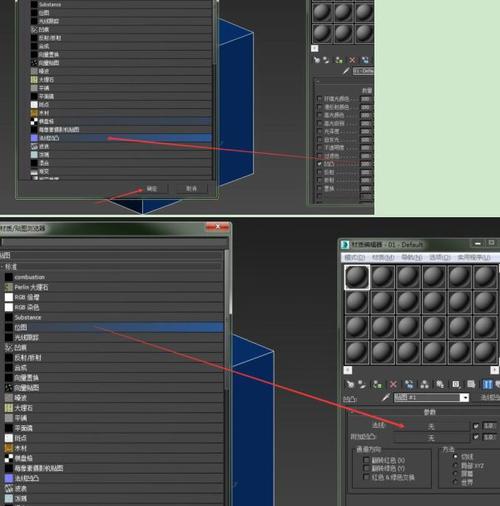This screenshot has height=506, width=500.
Task: Check 翻转绿色 (Y) option
Action: [x=366, y=469]
